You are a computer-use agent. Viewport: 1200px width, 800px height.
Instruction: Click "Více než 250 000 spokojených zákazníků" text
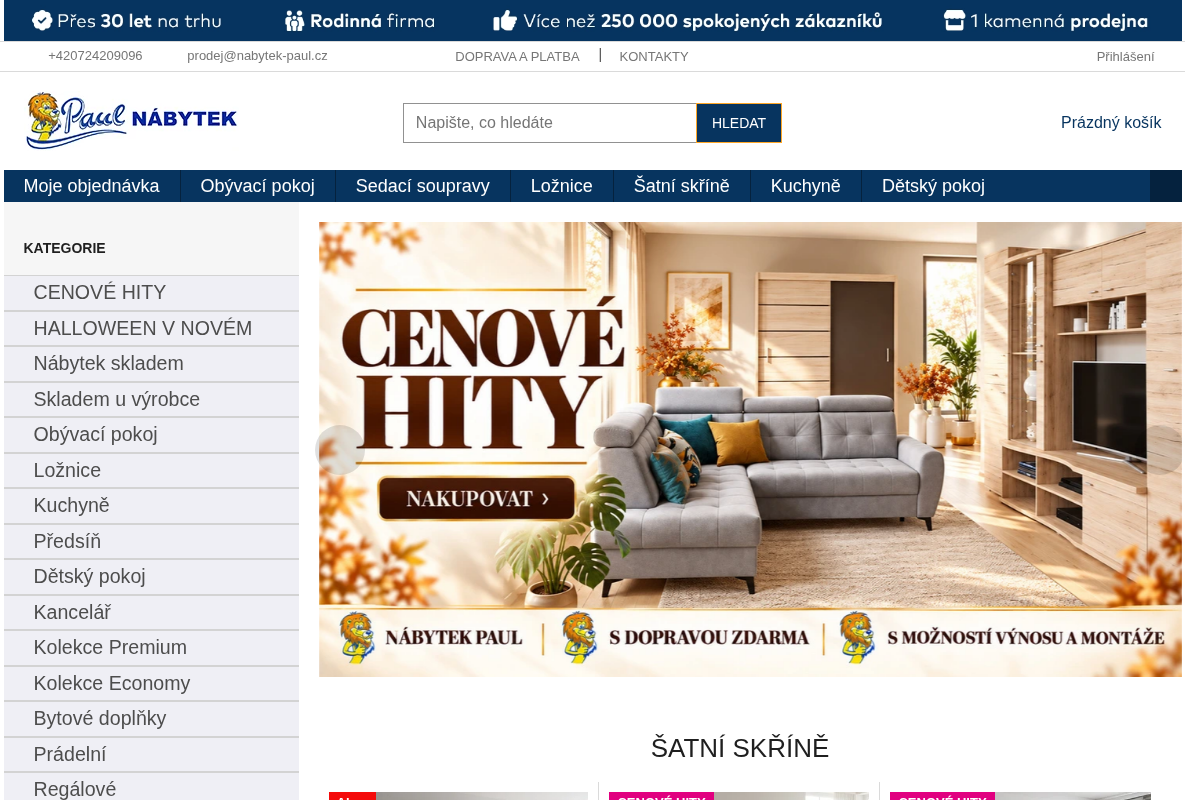[703, 21]
